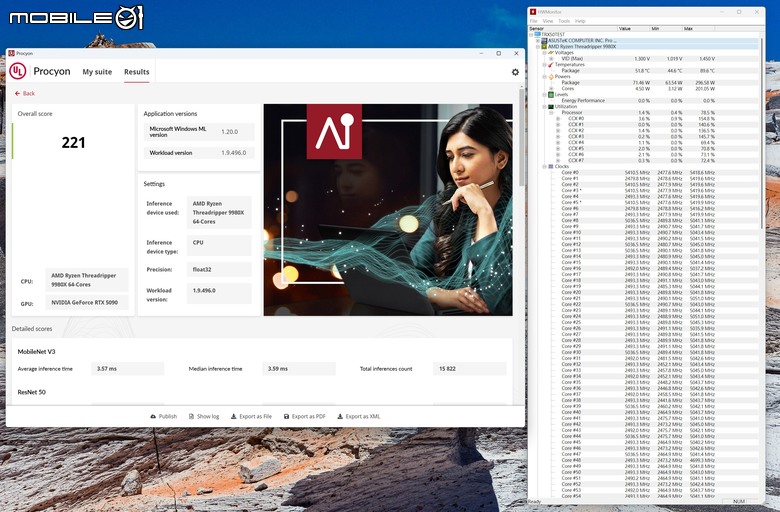
Task: Open Procyon settings gear icon
Action: click(515, 72)
